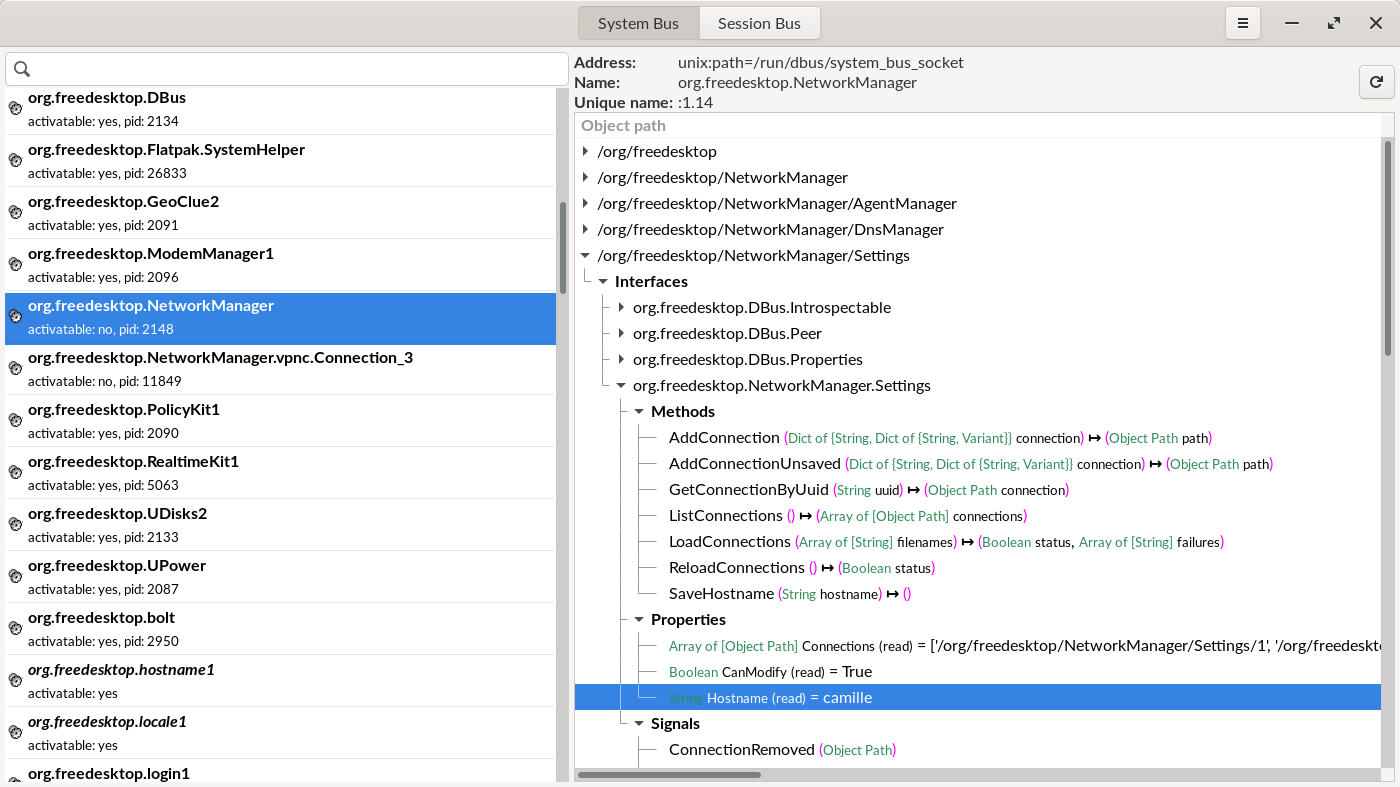Click the icon beside org.freedesktop.PolicyKit1
This screenshot has height=787, width=1400.
pyautogui.click(x=15, y=420)
